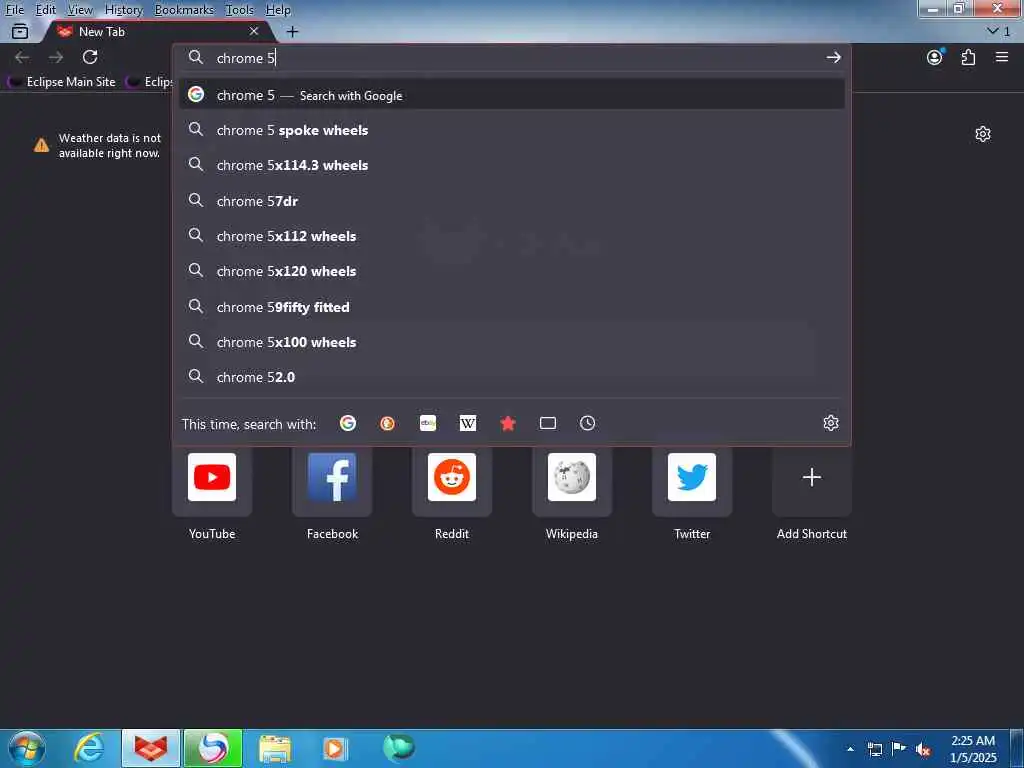Open the File menu
The width and height of the screenshot is (1024, 768).
click(14, 10)
